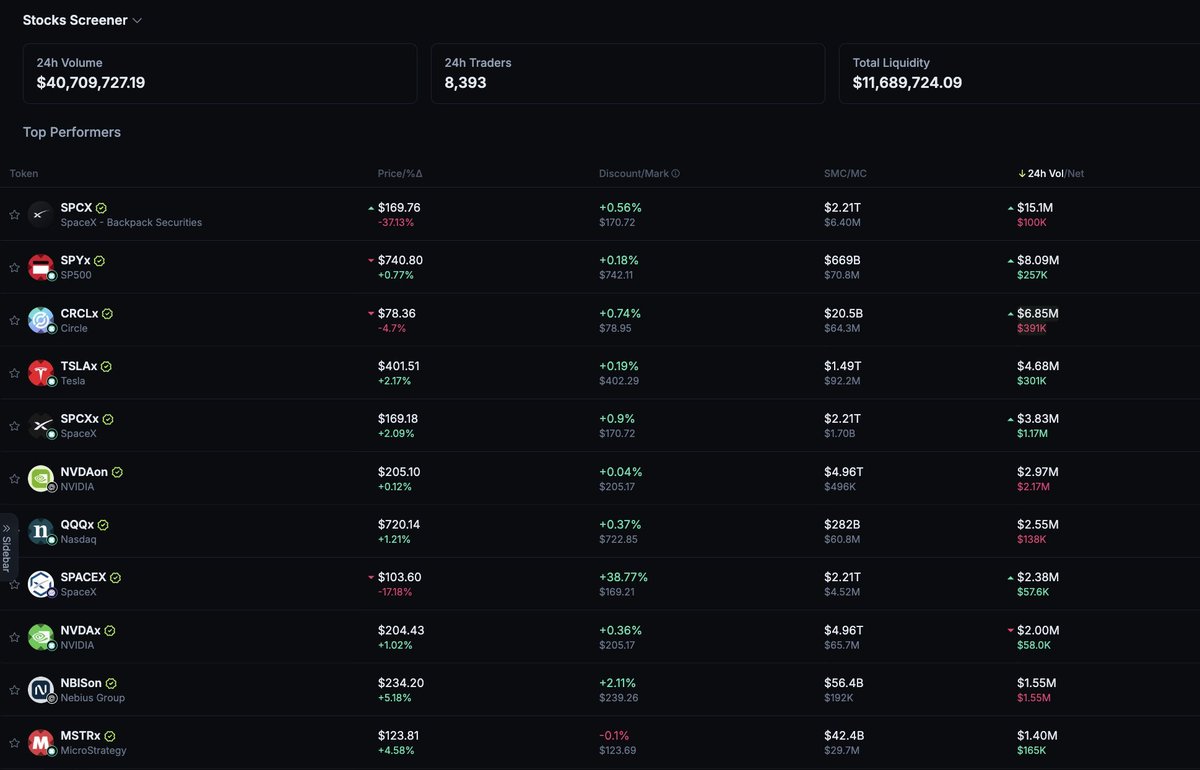Click the info icon beside Discount/Mark
The image size is (1200, 770).
click(x=675, y=173)
